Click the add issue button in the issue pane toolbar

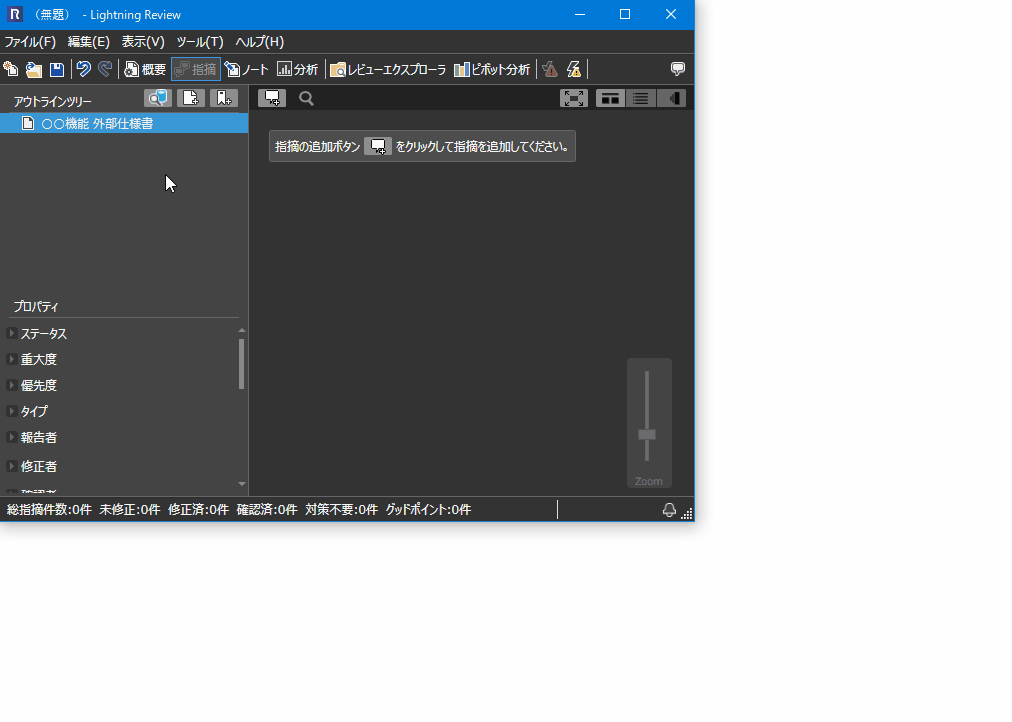tap(271, 98)
